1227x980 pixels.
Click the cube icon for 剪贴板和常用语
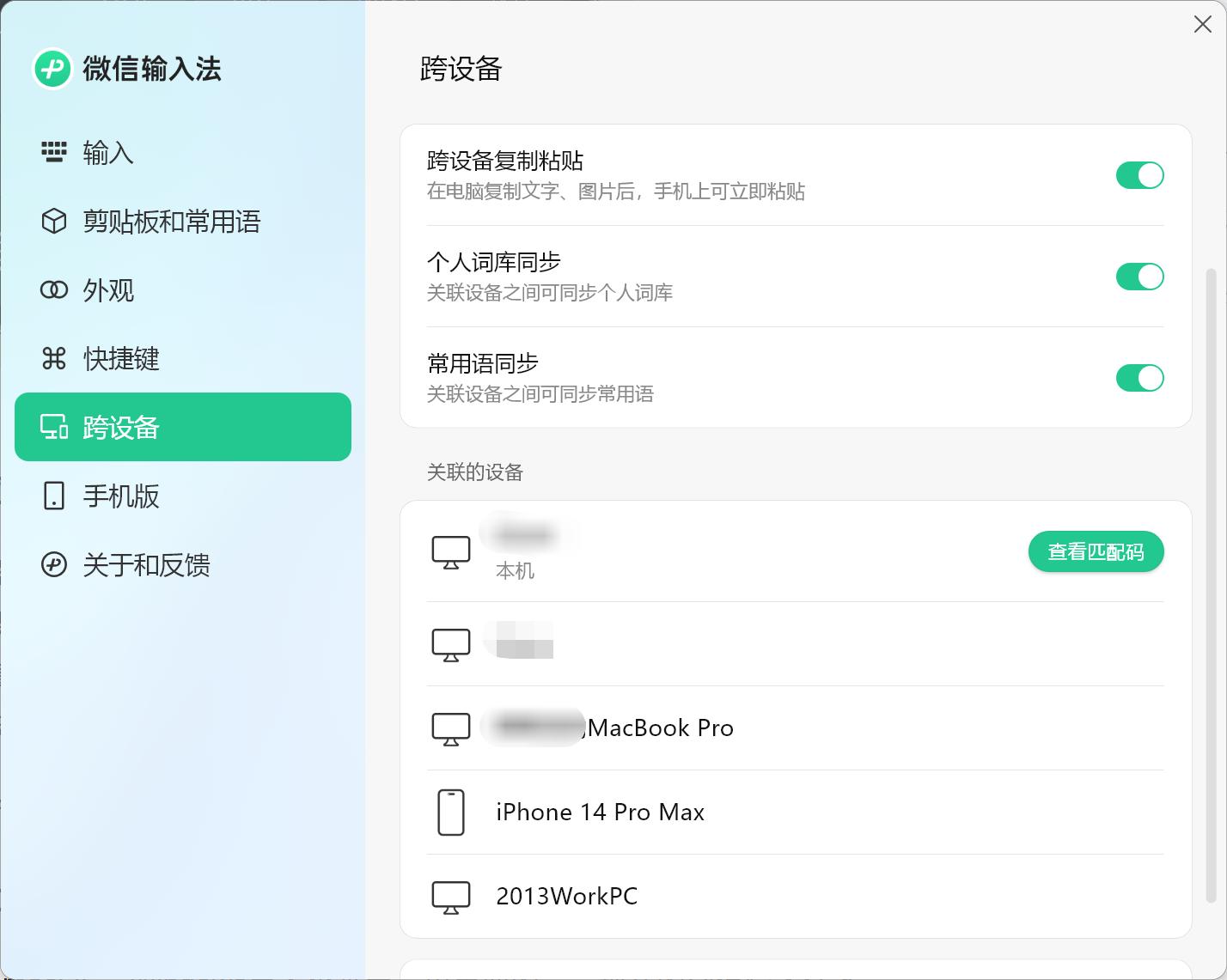pos(53,222)
